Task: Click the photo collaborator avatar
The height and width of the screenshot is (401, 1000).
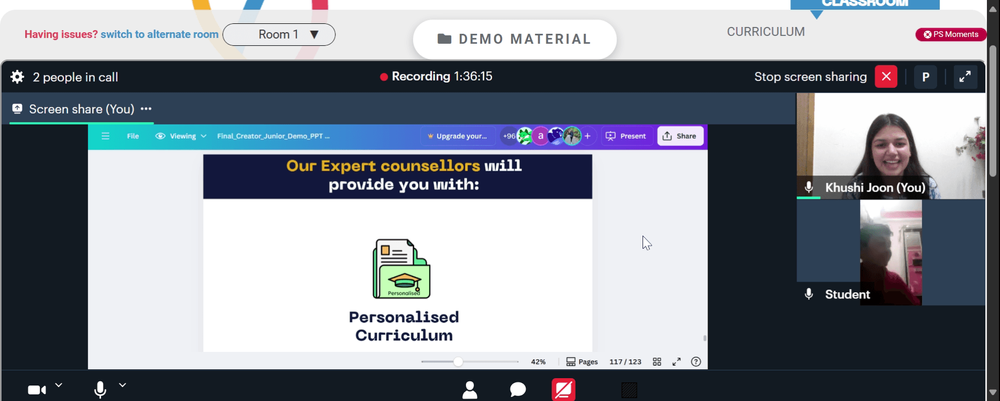Action: [x=572, y=136]
